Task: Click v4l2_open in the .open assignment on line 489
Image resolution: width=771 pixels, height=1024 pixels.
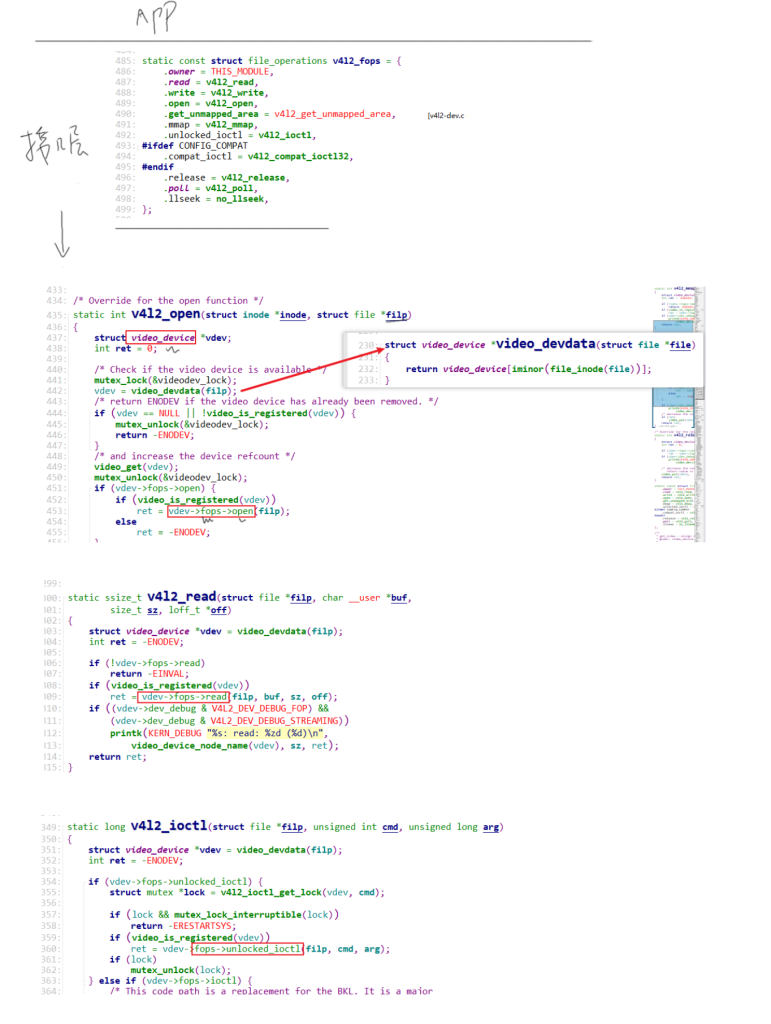Action: point(229,103)
